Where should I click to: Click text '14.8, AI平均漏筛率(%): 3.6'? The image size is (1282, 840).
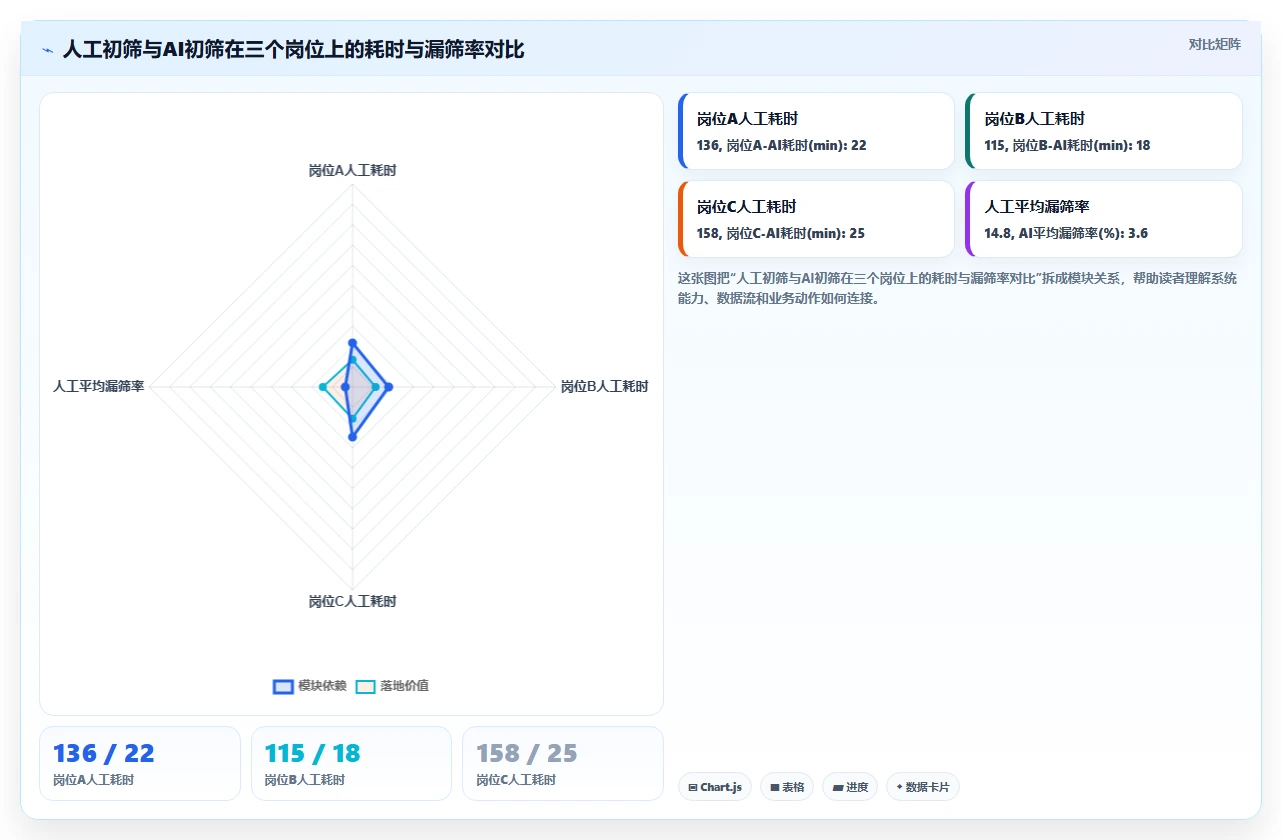[x=1066, y=233]
